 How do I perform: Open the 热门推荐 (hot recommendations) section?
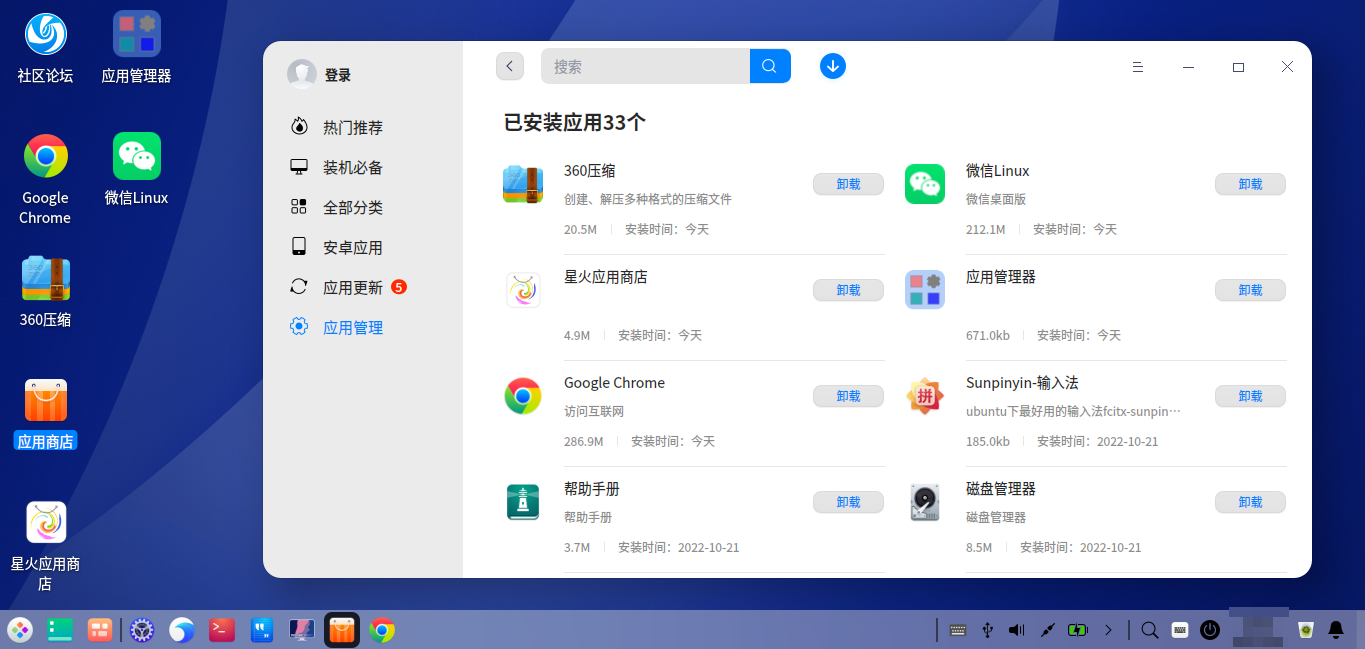coord(339,127)
